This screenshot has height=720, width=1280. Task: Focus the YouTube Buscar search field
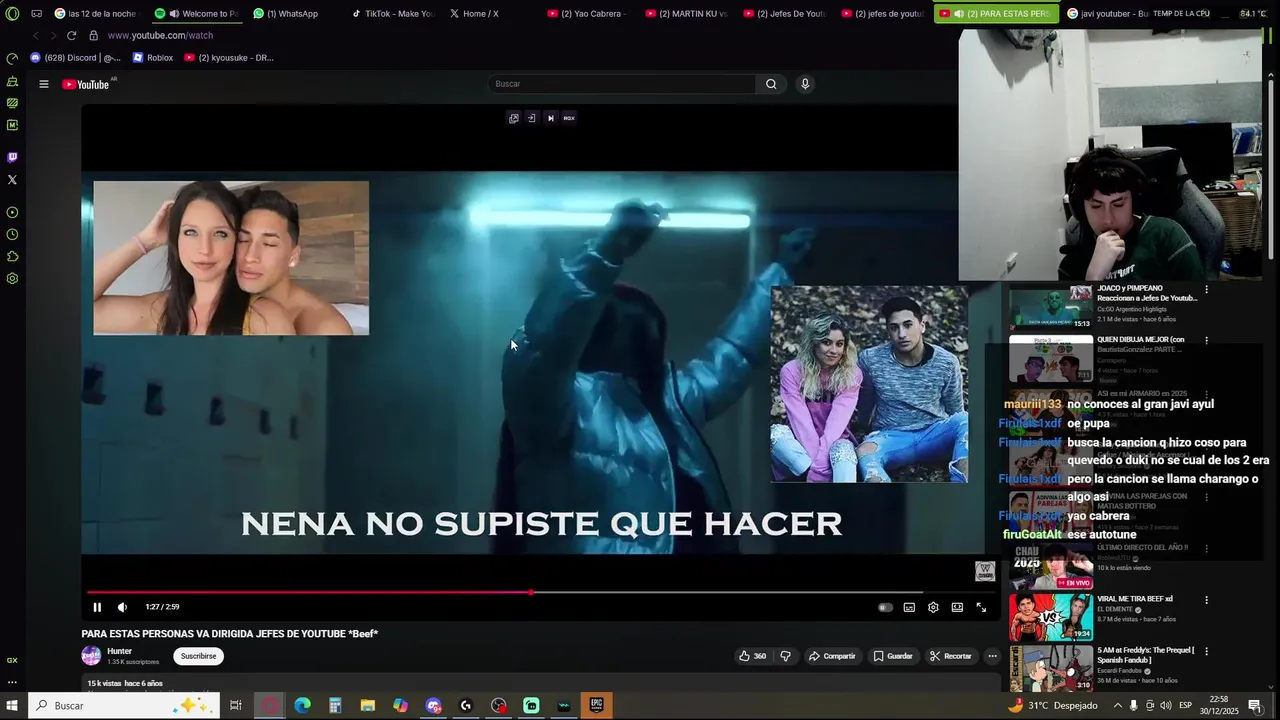[622, 84]
